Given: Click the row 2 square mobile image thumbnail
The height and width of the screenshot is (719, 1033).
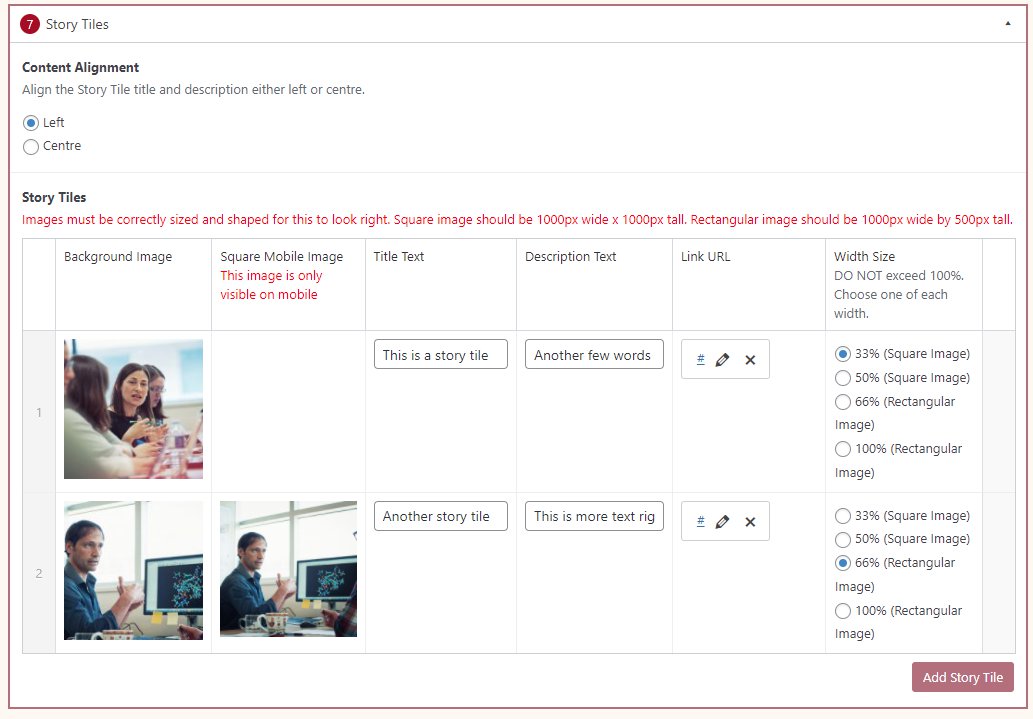Looking at the screenshot, I should pos(289,569).
